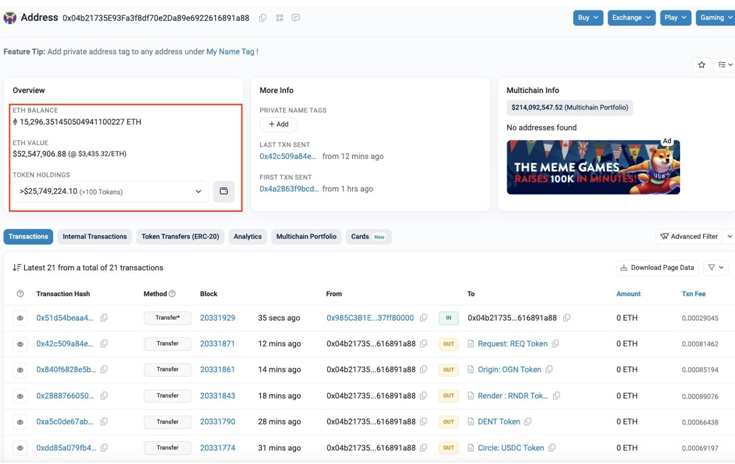Toggle eye icon for transaction 0x840f6828e5b
Image resolution: width=735 pixels, height=464 pixels.
pyautogui.click(x=20, y=370)
